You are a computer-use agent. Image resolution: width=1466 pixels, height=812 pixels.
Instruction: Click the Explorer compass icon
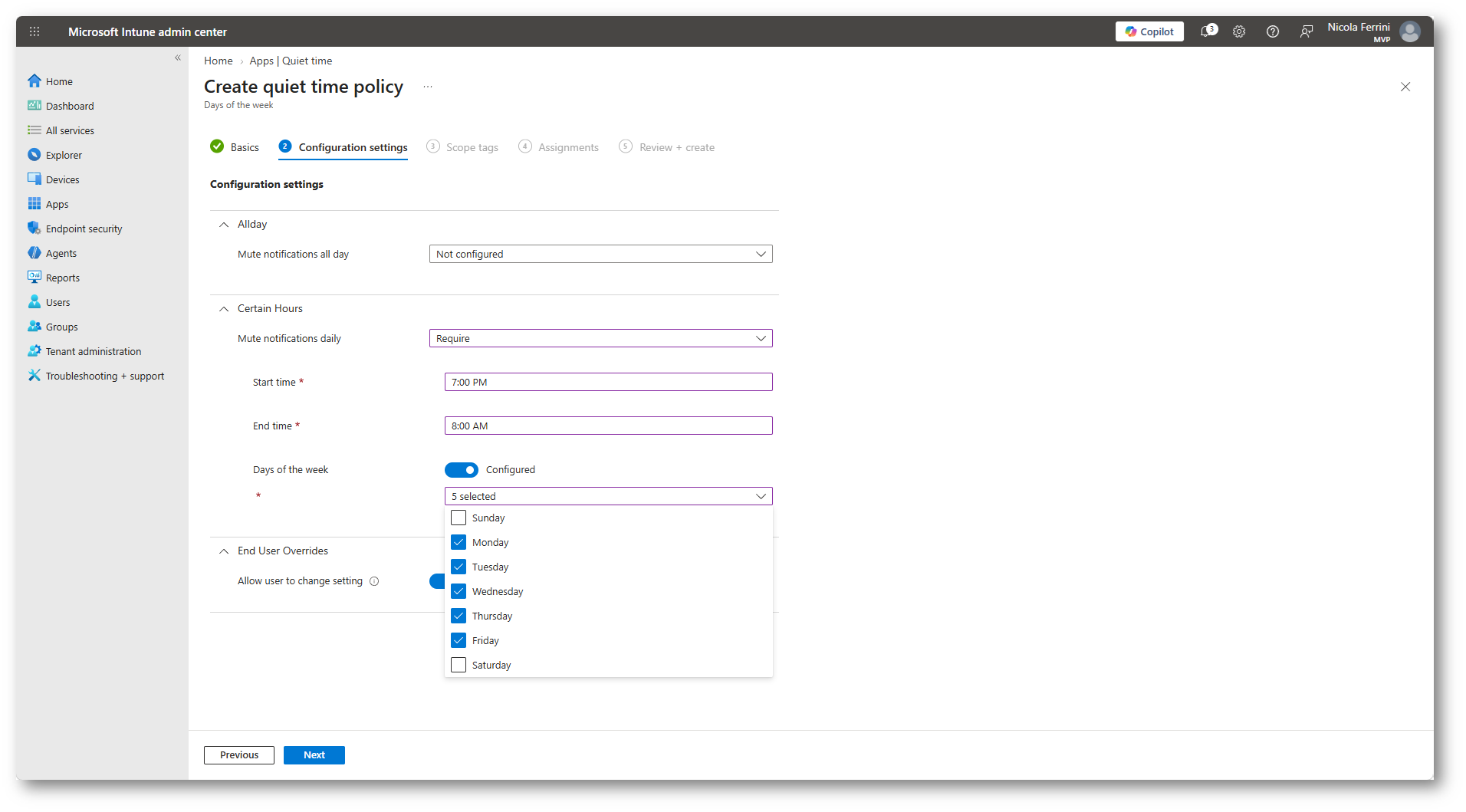tap(35, 154)
